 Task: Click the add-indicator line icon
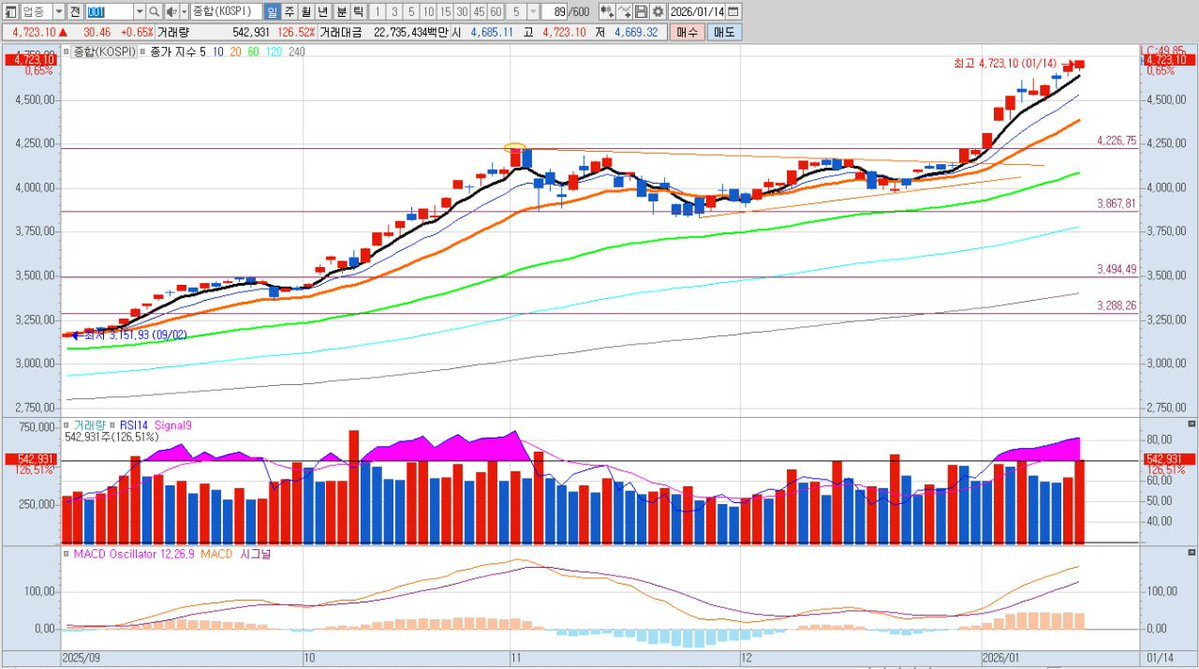(624, 11)
